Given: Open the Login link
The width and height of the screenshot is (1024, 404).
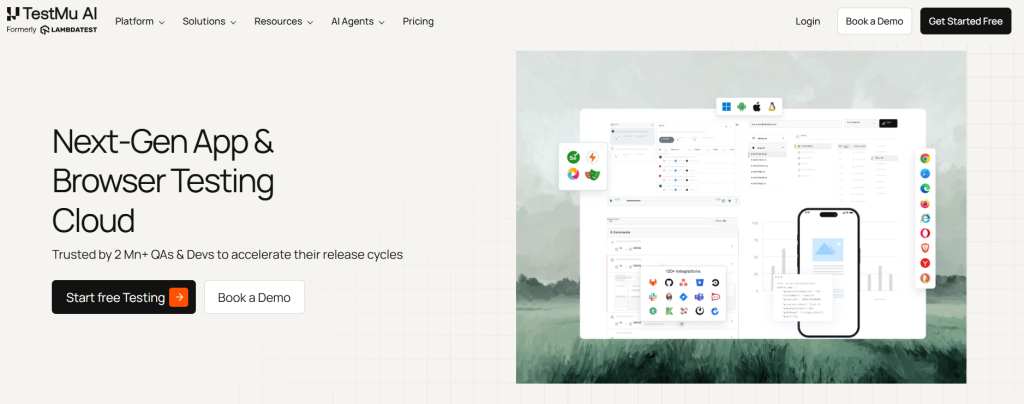Looking at the screenshot, I should point(807,21).
